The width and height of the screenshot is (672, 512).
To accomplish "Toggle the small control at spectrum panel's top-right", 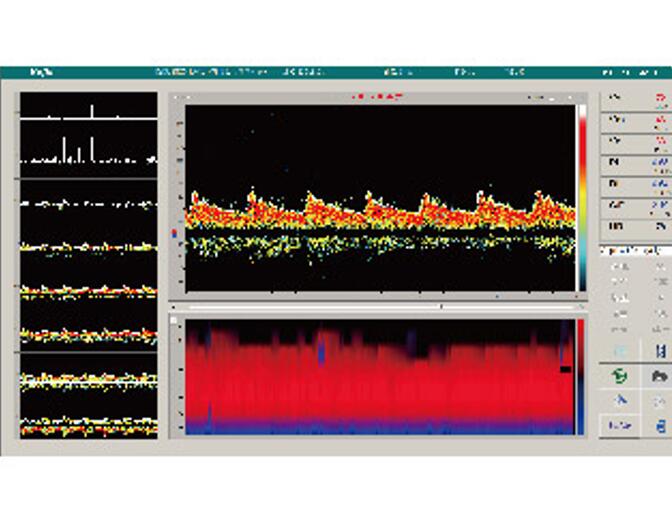I will [582, 98].
